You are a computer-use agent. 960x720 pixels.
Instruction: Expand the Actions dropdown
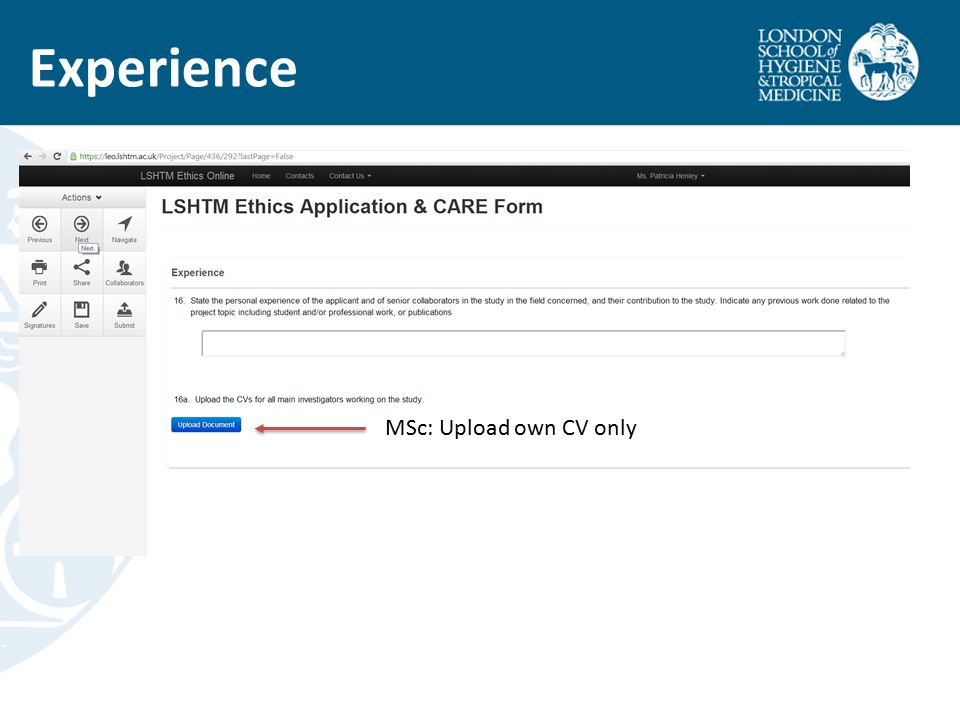click(81, 198)
